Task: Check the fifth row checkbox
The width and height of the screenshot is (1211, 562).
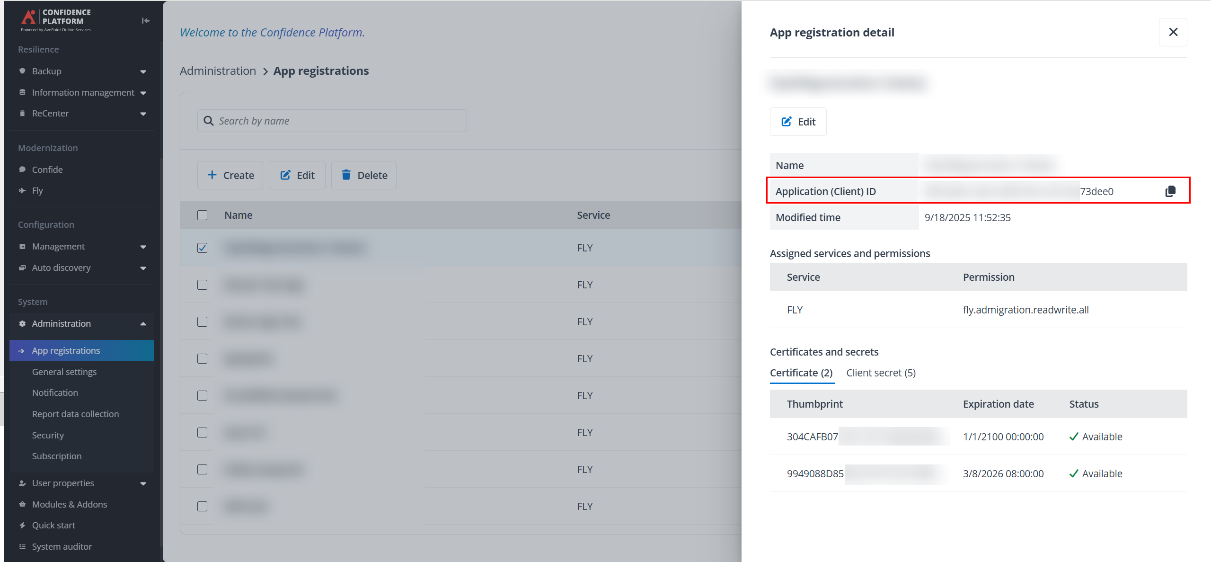Action: [x=203, y=396]
